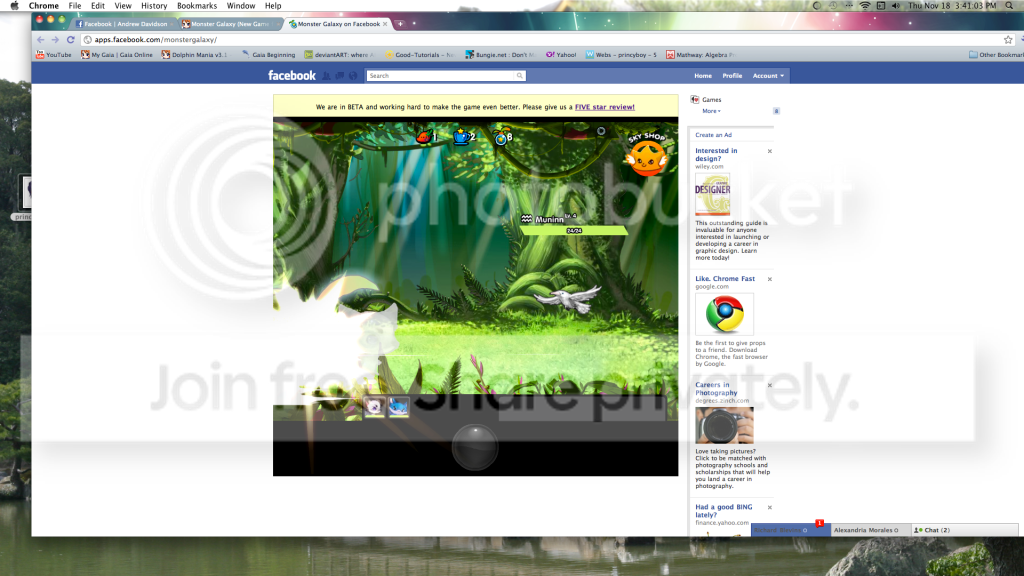Dismiss the Like. Chrome Fast ad

pyautogui.click(x=769, y=280)
